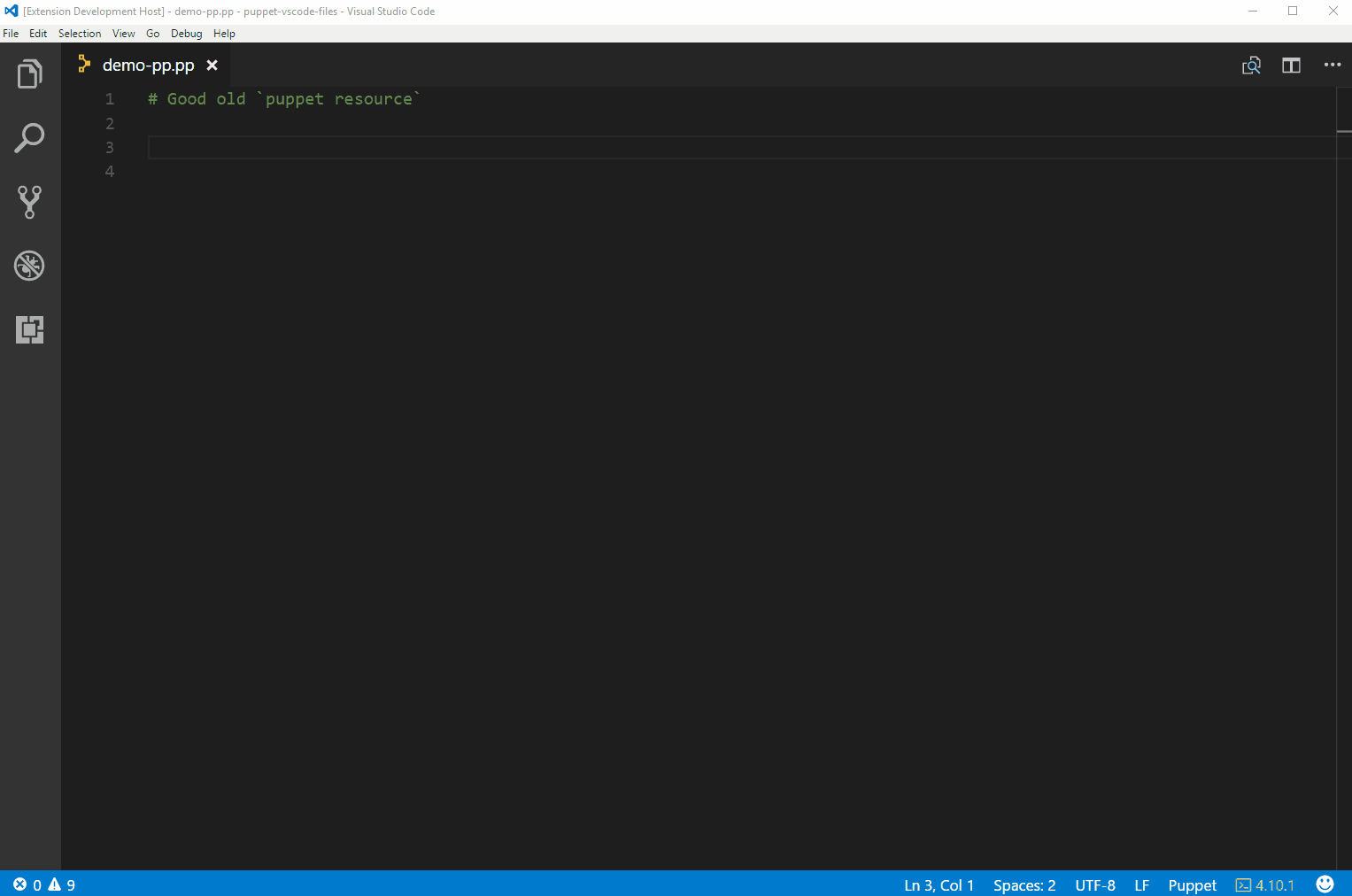Click the Puppet version 4.10.1 indicator
Viewport: 1352px width, 896px height.
[x=1265, y=885]
